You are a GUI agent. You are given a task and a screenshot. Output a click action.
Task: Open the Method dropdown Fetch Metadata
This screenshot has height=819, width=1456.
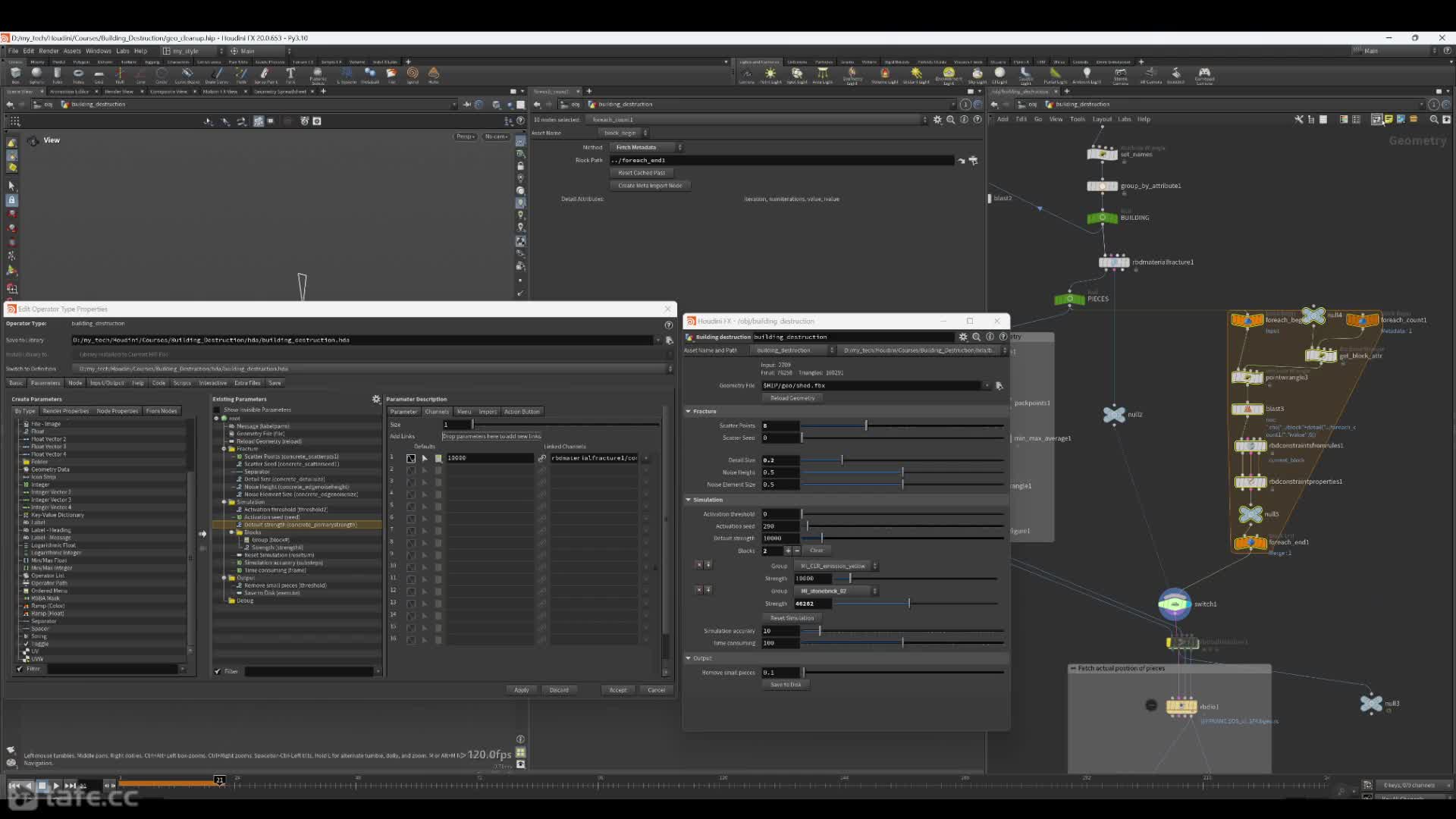(647, 147)
